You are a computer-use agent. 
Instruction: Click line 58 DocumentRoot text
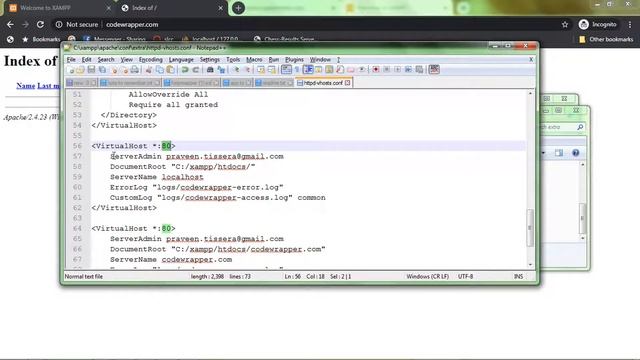click(182, 167)
